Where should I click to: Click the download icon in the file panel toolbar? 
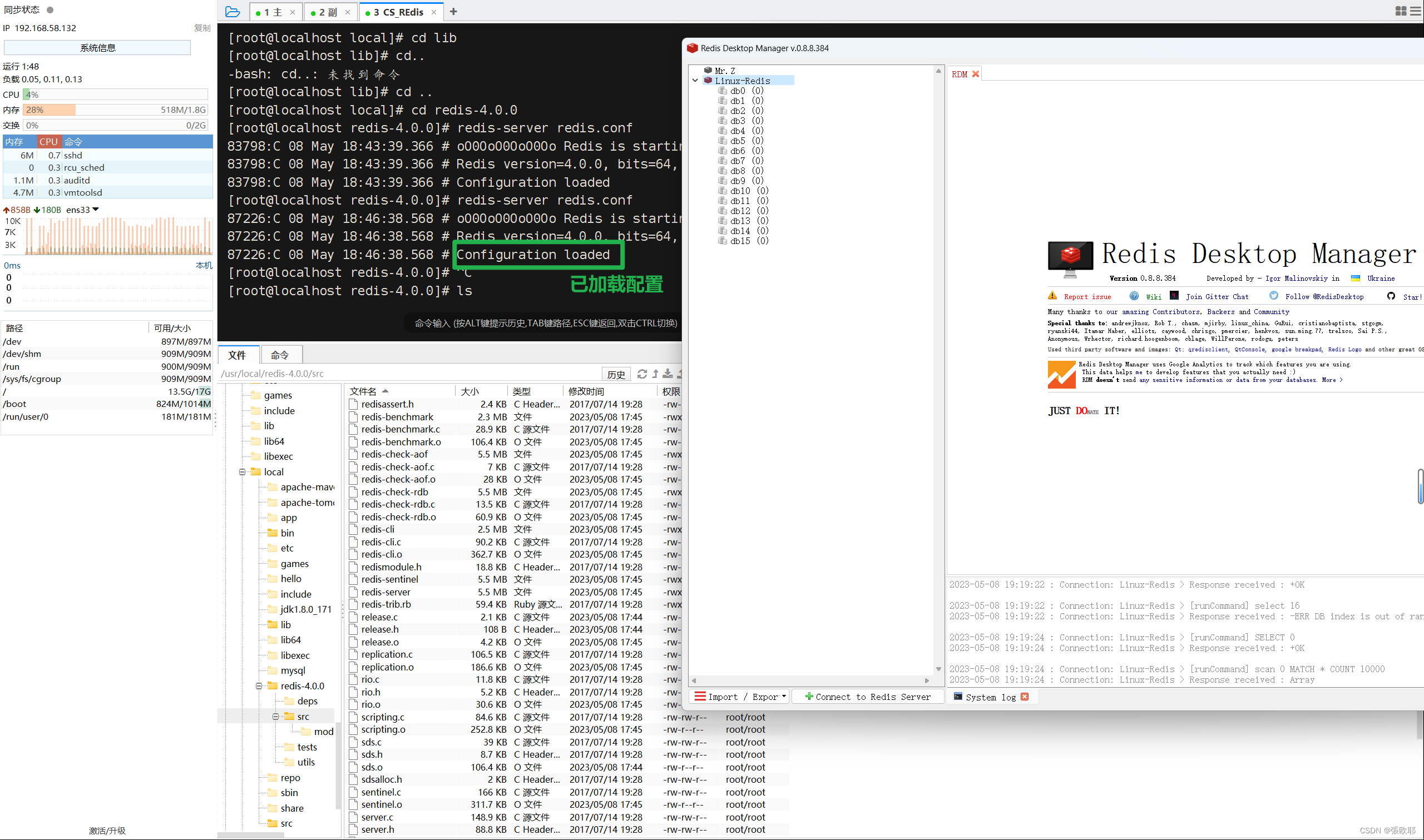click(x=669, y=374)
